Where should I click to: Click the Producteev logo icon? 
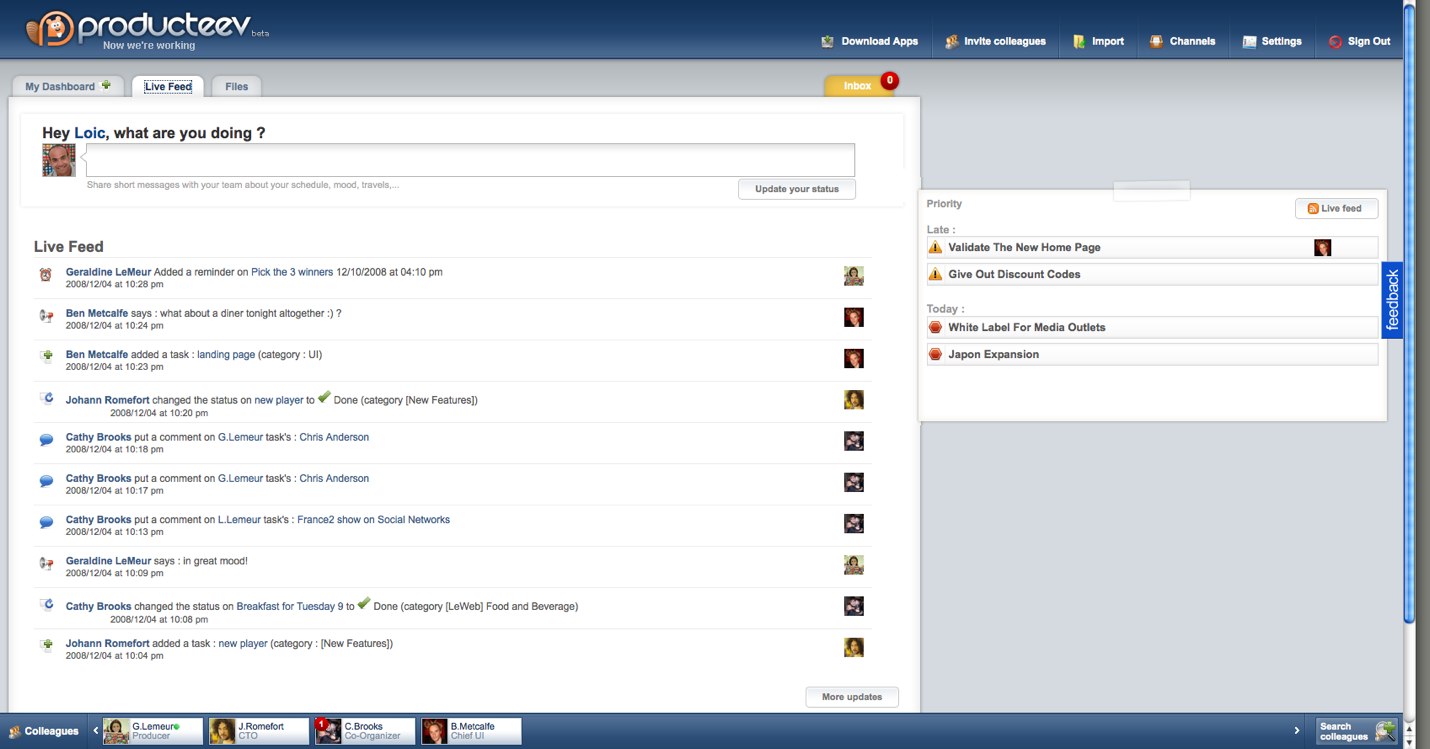pyautogui.click(x=49, y=29)
